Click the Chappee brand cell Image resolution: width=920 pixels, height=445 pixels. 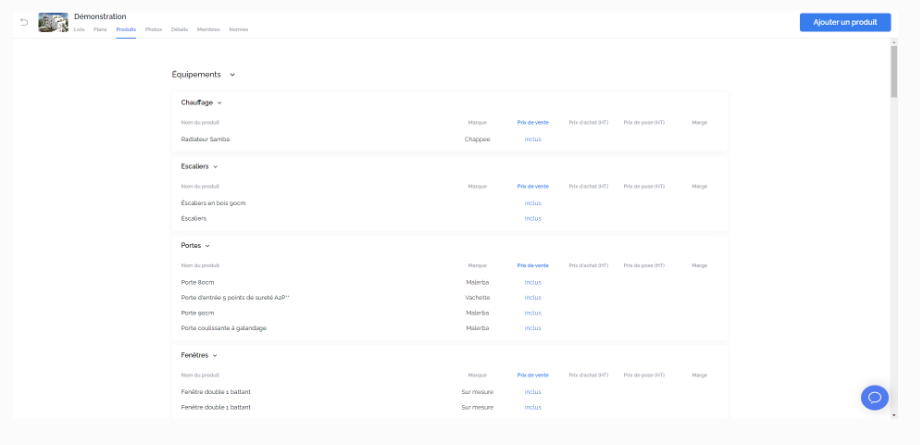pos(477,140)
